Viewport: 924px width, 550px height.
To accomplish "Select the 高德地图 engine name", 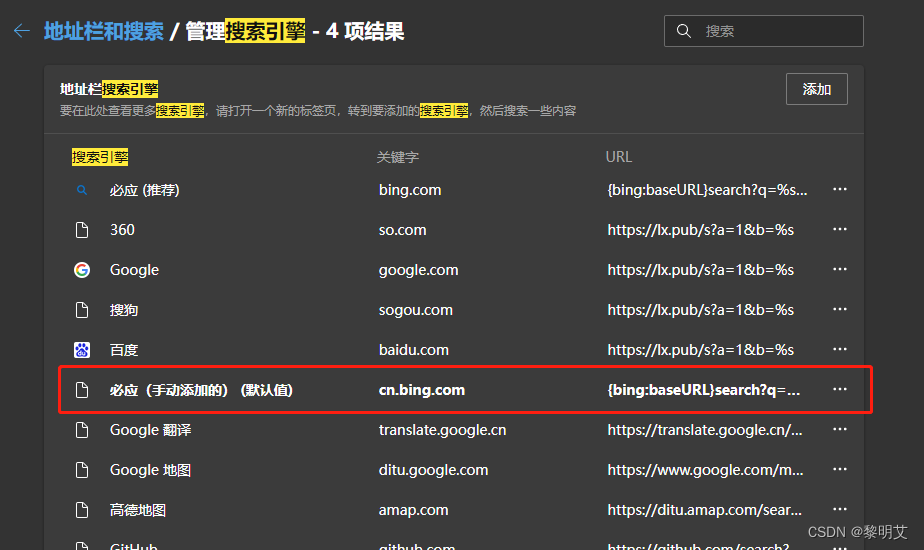I will click(138, 511).
